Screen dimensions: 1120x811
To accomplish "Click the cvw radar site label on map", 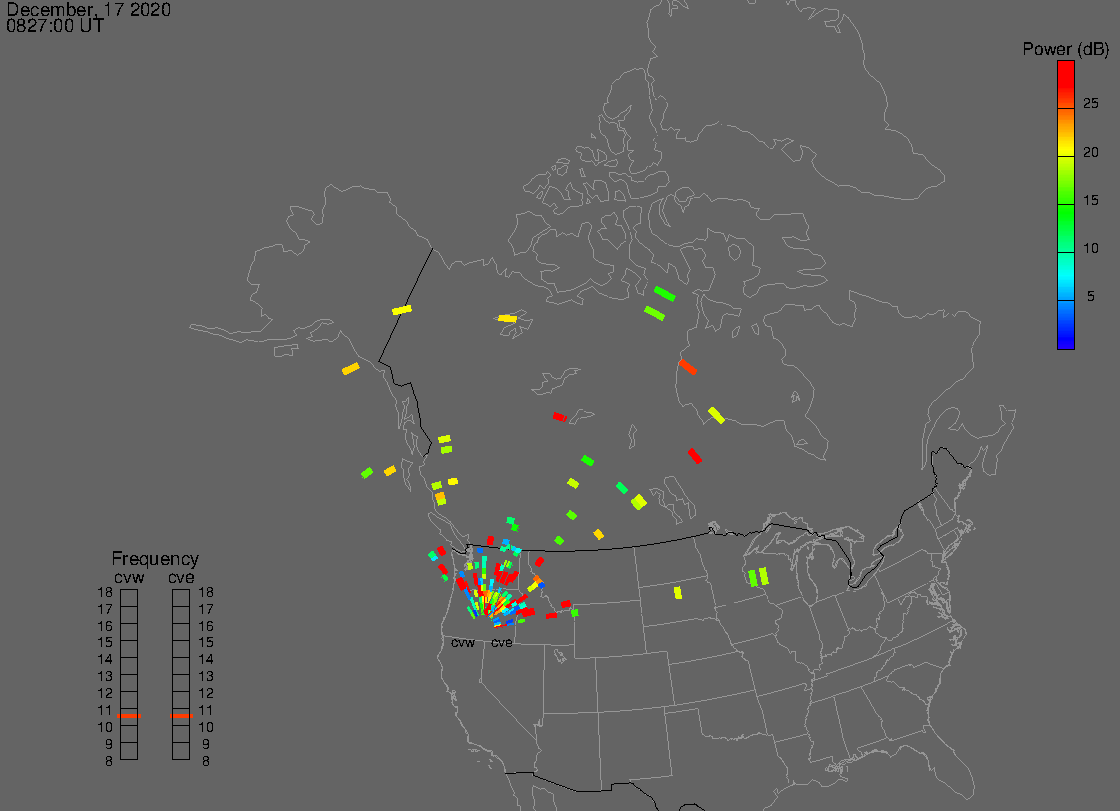I will click(x=463, y=643).
